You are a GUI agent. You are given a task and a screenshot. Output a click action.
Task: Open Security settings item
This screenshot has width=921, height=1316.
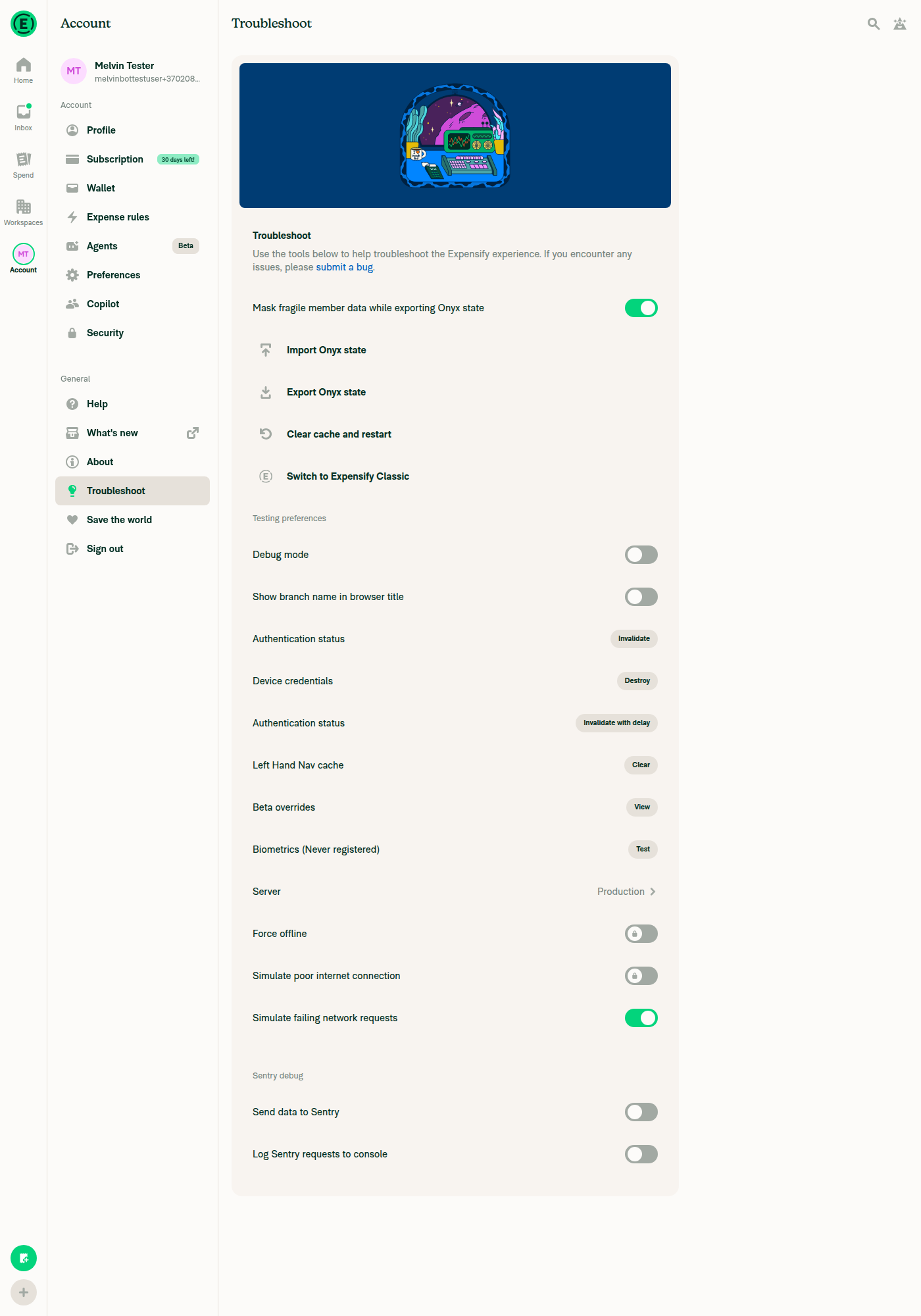132,333
